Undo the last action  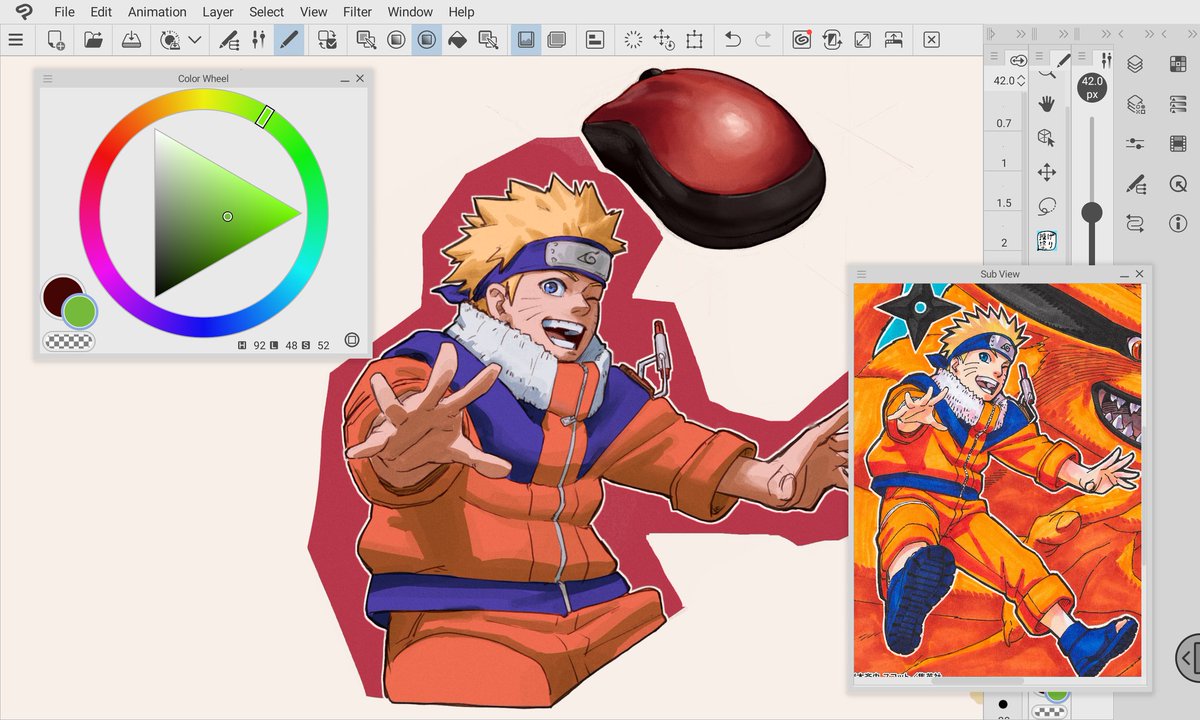click(x=732, y=40)
